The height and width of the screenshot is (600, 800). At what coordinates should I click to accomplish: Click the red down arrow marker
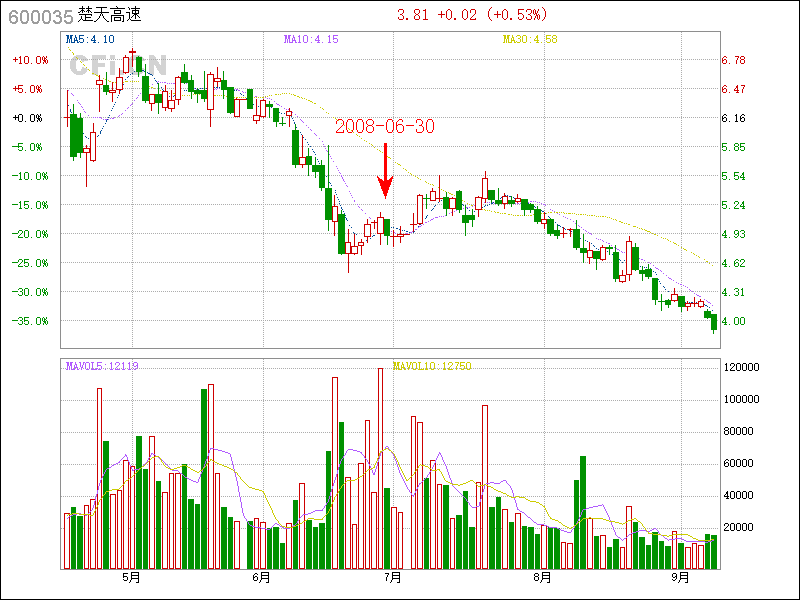385,172
